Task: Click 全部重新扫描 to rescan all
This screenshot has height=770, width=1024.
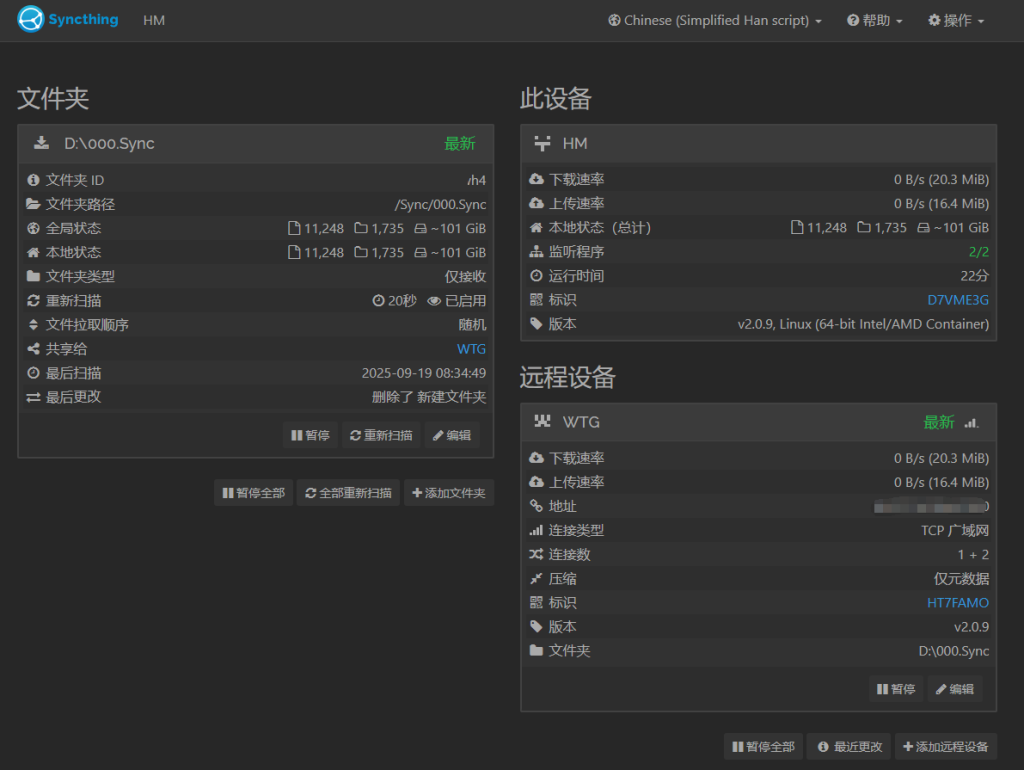Action: [x=348, y=493]
